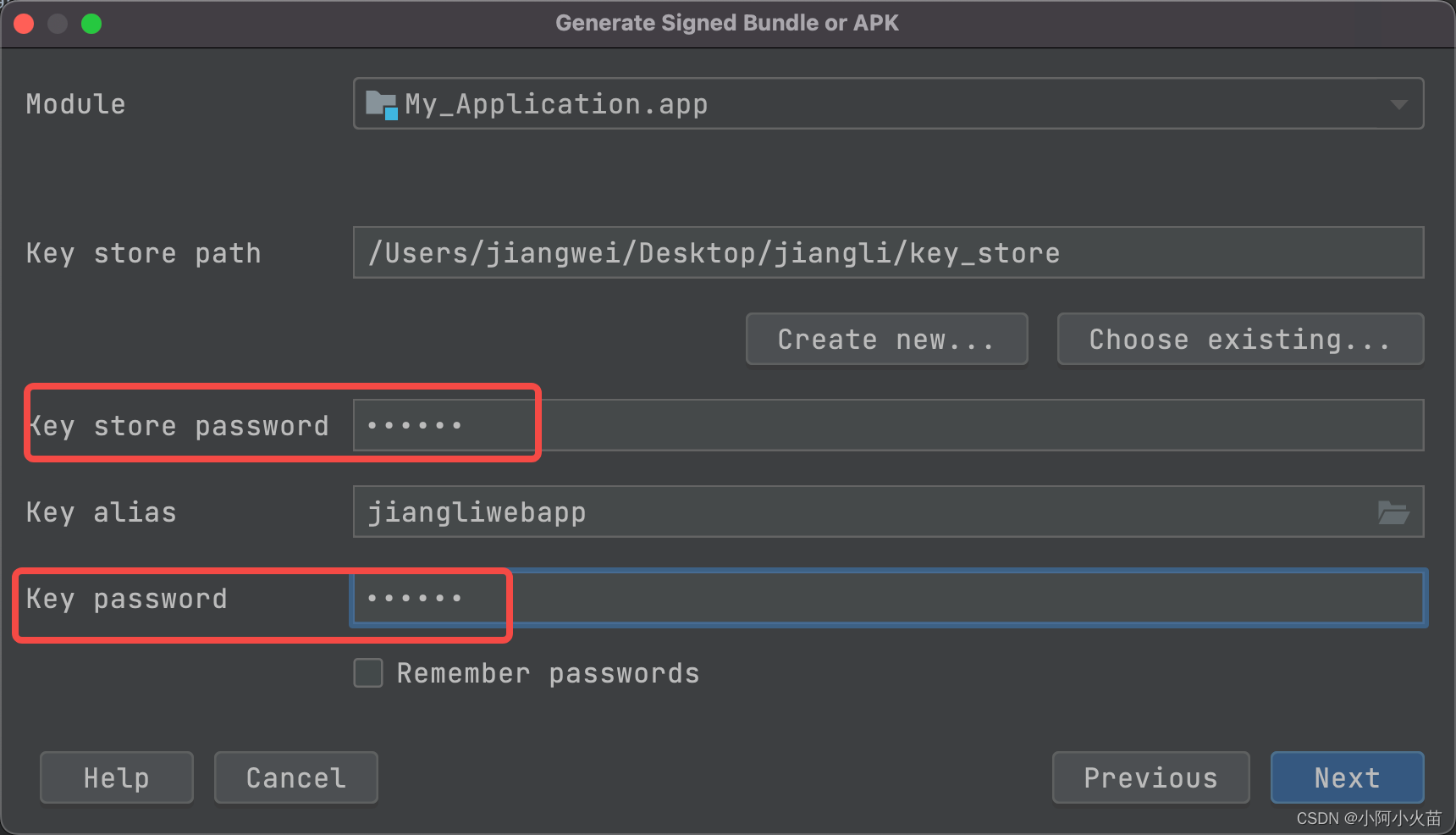Image resolution: width=1456 pixels, height=835 pixels.
Task: Click the gray minimize window button
Action: click(58, 24)
